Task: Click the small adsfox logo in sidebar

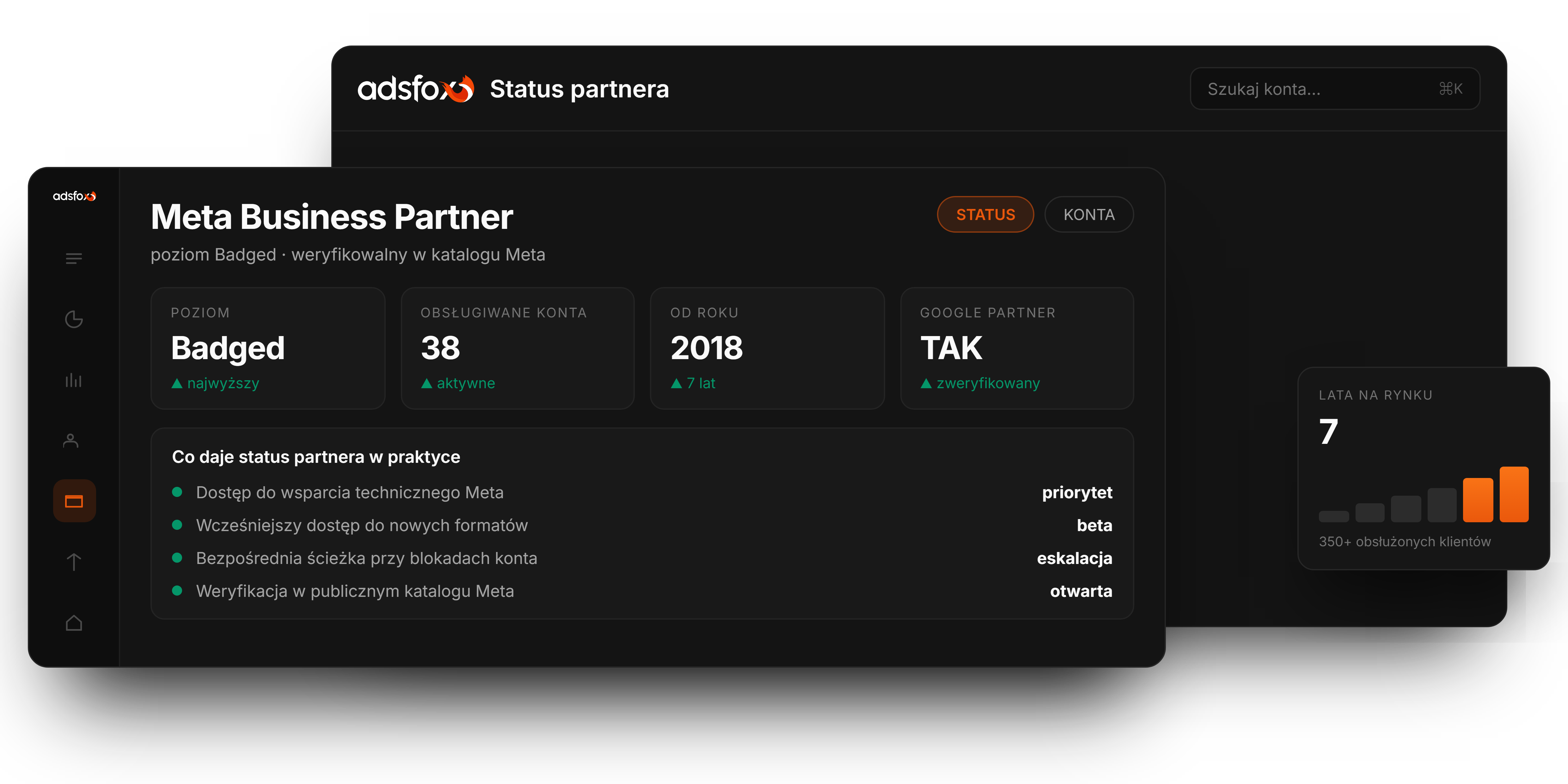Action: [74, 196]
